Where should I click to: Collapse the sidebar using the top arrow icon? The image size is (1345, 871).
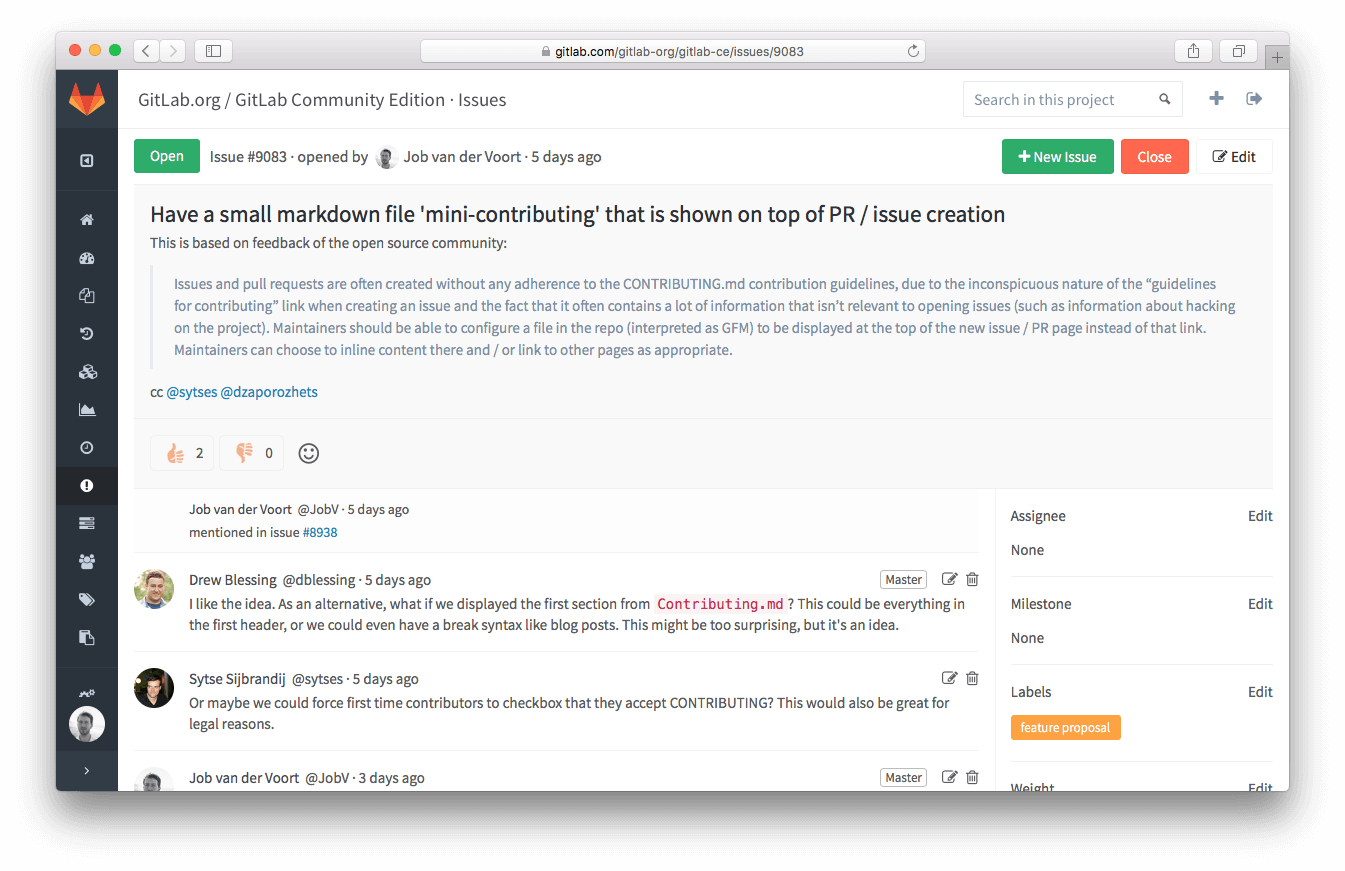click(87, 160)
